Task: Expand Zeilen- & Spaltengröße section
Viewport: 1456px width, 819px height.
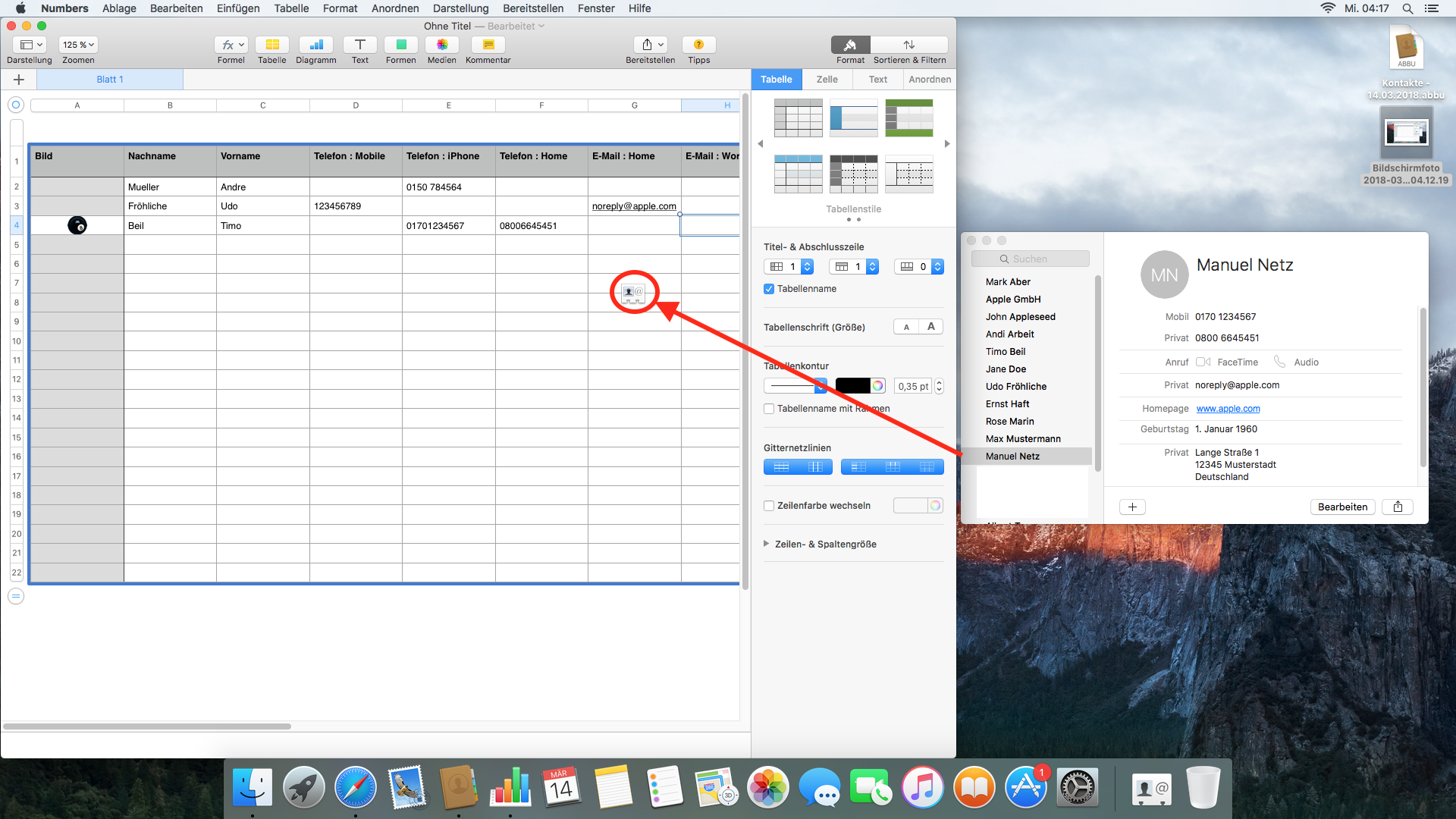Action: pyautogui.click(x=767, y=544)
